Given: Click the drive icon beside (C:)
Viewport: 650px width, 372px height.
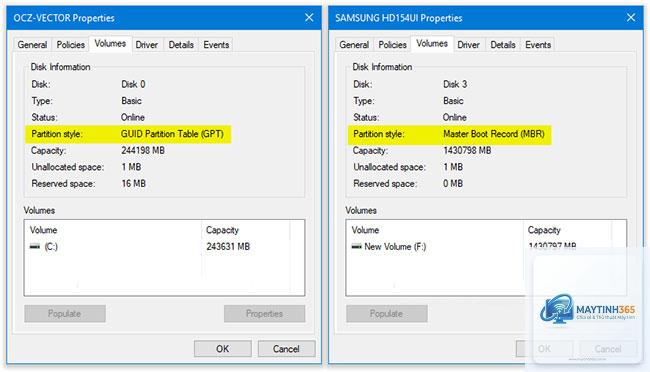Looking at the screenshot, I should tap(35, 246).
